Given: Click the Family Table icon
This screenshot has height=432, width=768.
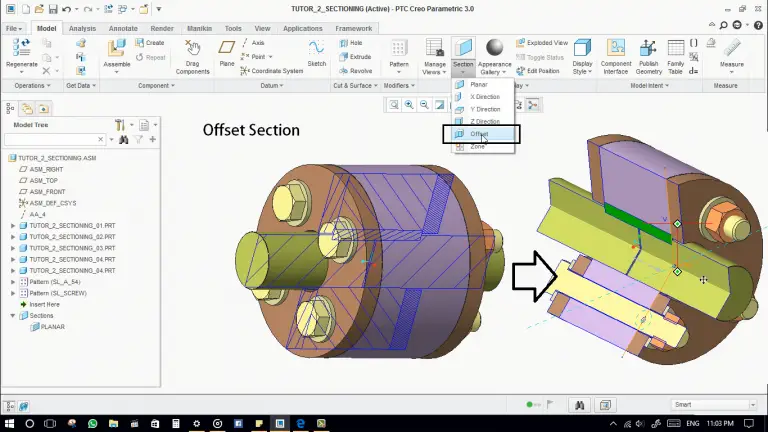Looking at the screenshot, I should 676,50.
